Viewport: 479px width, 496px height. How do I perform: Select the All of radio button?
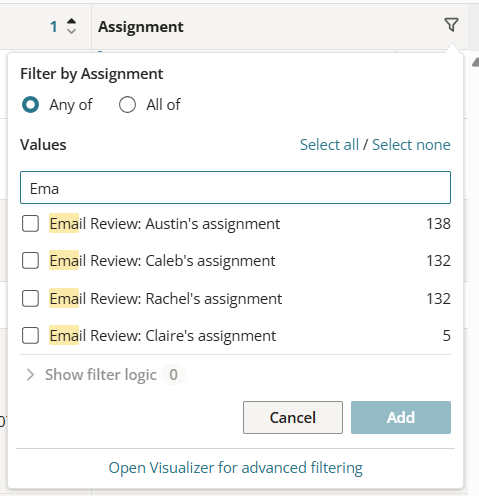(x=127, y=105)
